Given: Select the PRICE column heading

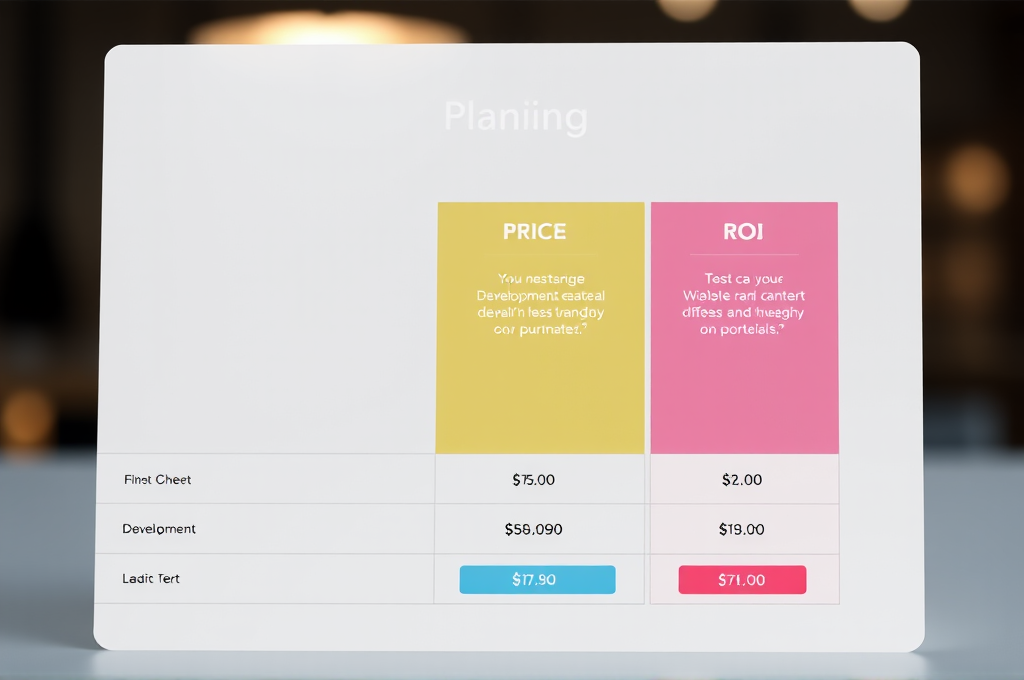Looking at the screenshot, I should point(534,231).
